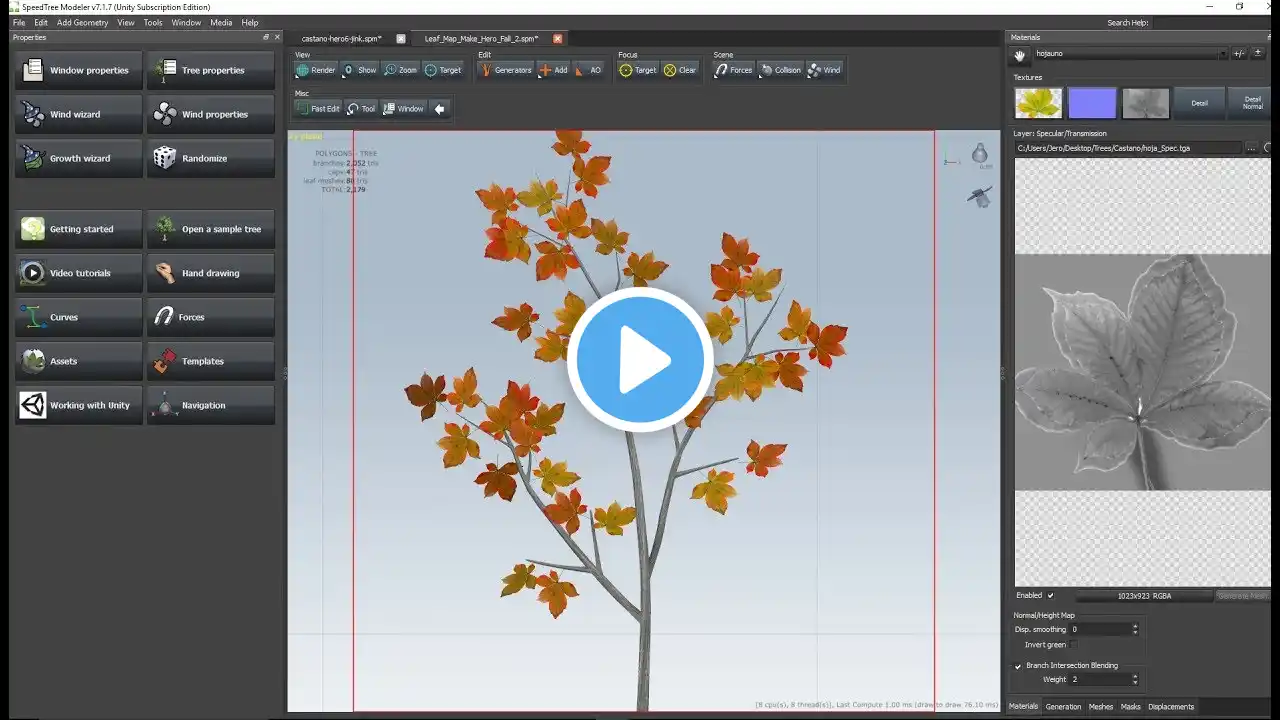The image size is (1280, 720).
Task: Select the blue normal map texture swatch
Action: 1092,103
